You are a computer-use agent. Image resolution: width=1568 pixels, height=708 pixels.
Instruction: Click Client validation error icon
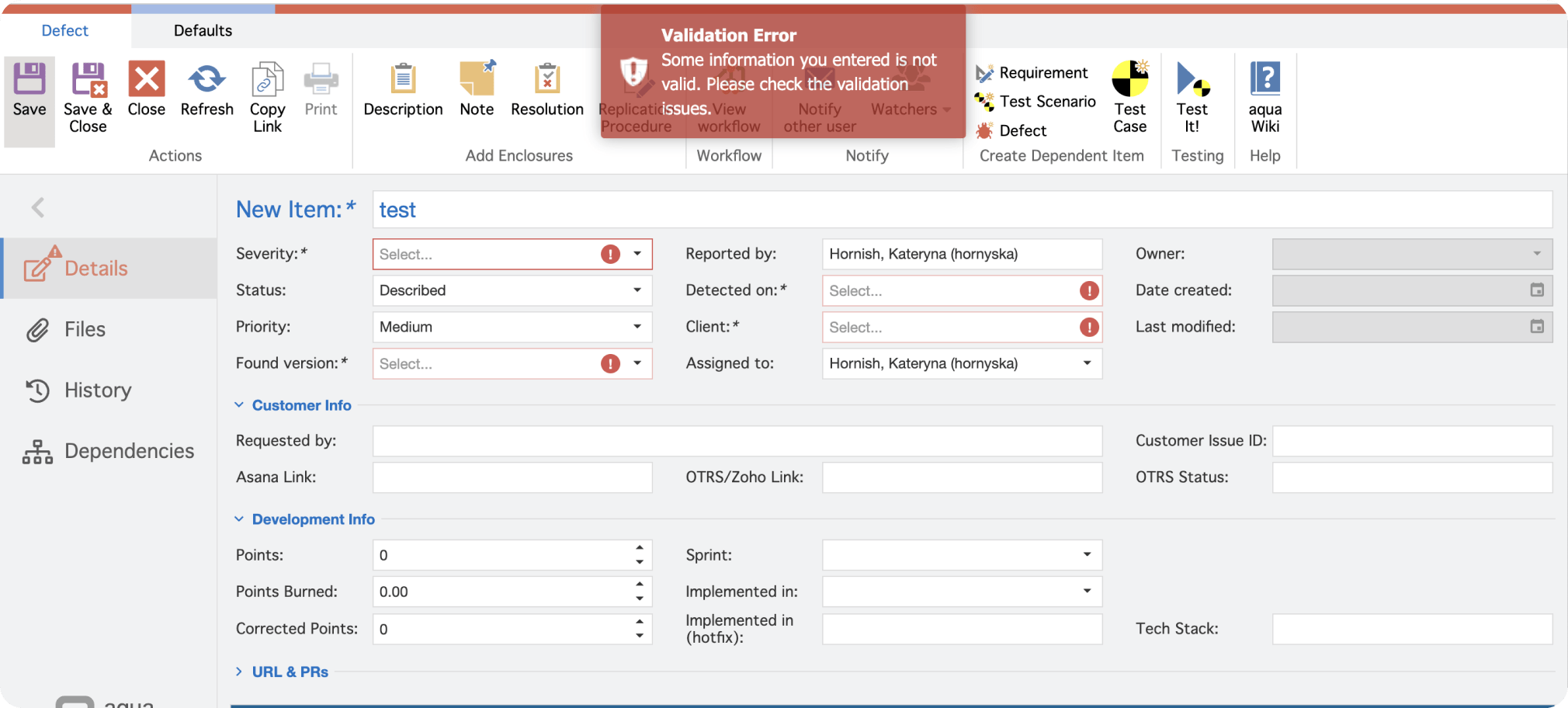[1089, 328]
